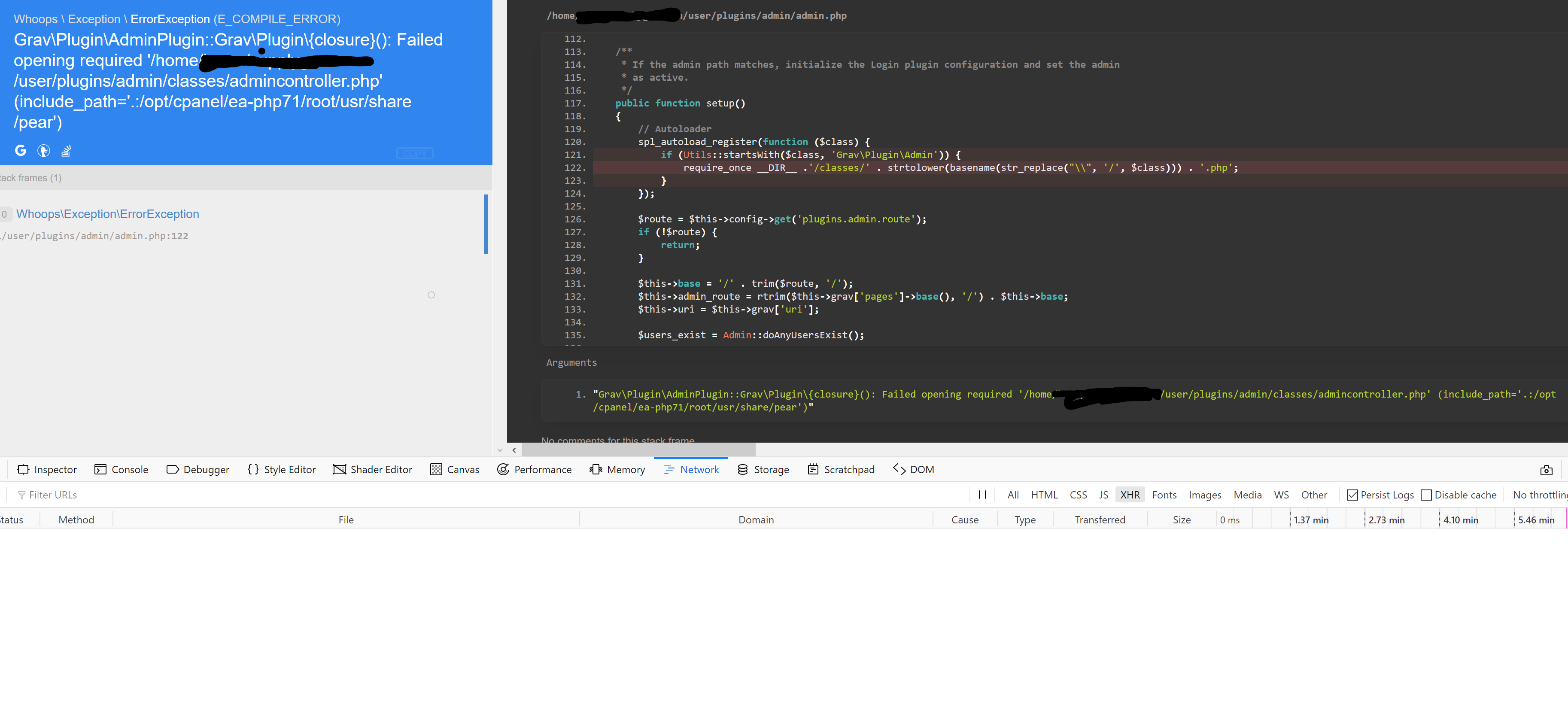The image size is (1568, 717).
Task: Open the Memory panel
Action: [617, 469]
